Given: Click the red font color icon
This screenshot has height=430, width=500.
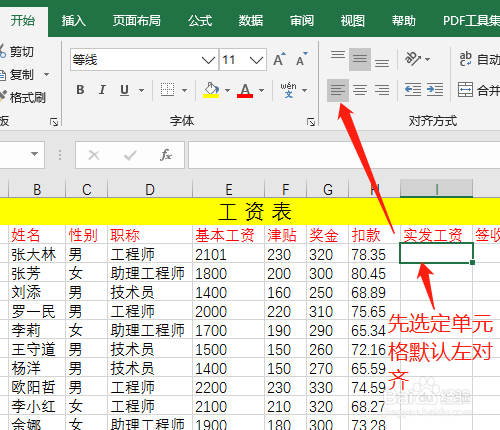Looking at the screenshot, I should pyautogui.click(x=245, y=90).
